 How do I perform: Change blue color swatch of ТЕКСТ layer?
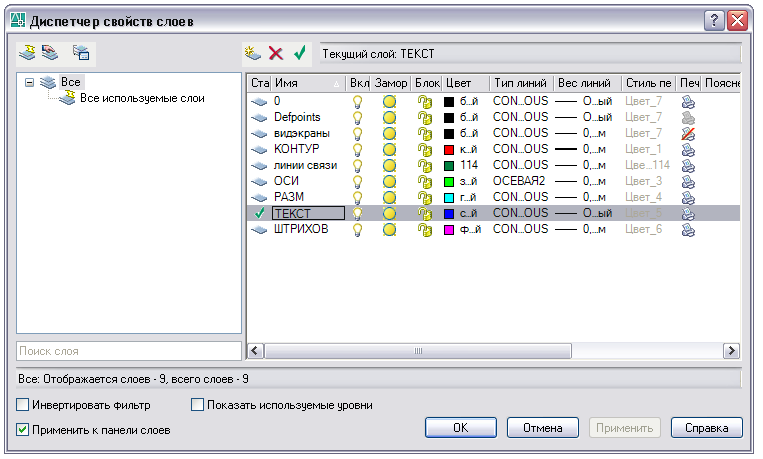point(449,214)
